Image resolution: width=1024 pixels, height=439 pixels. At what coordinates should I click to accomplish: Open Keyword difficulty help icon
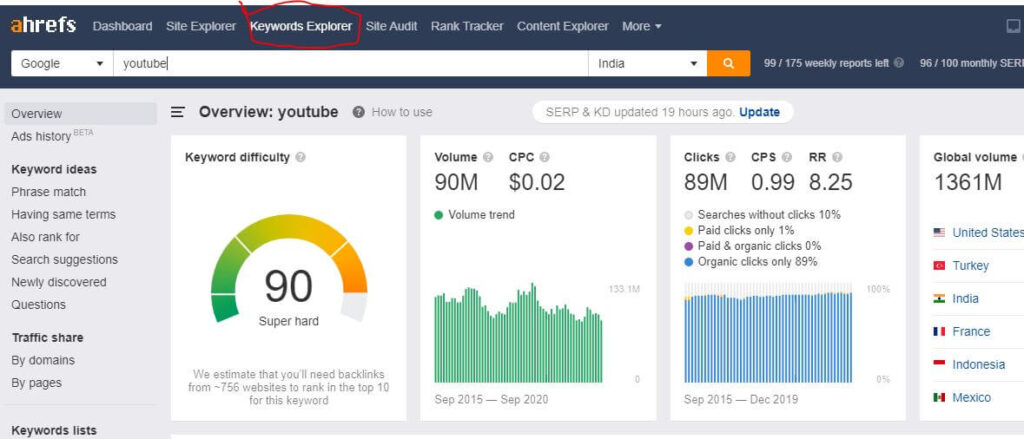(300, 157)
